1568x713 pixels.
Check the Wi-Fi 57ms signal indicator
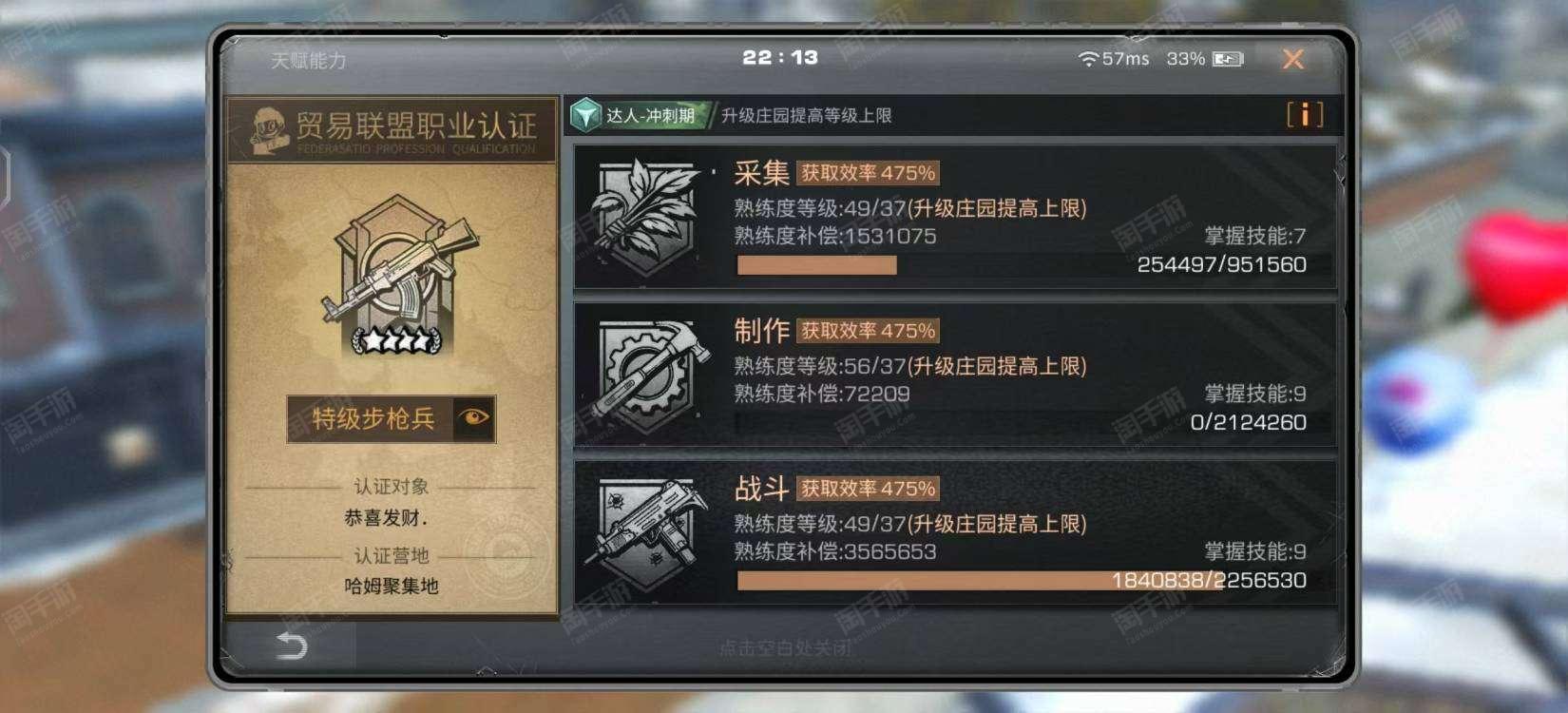point(1114,59)
